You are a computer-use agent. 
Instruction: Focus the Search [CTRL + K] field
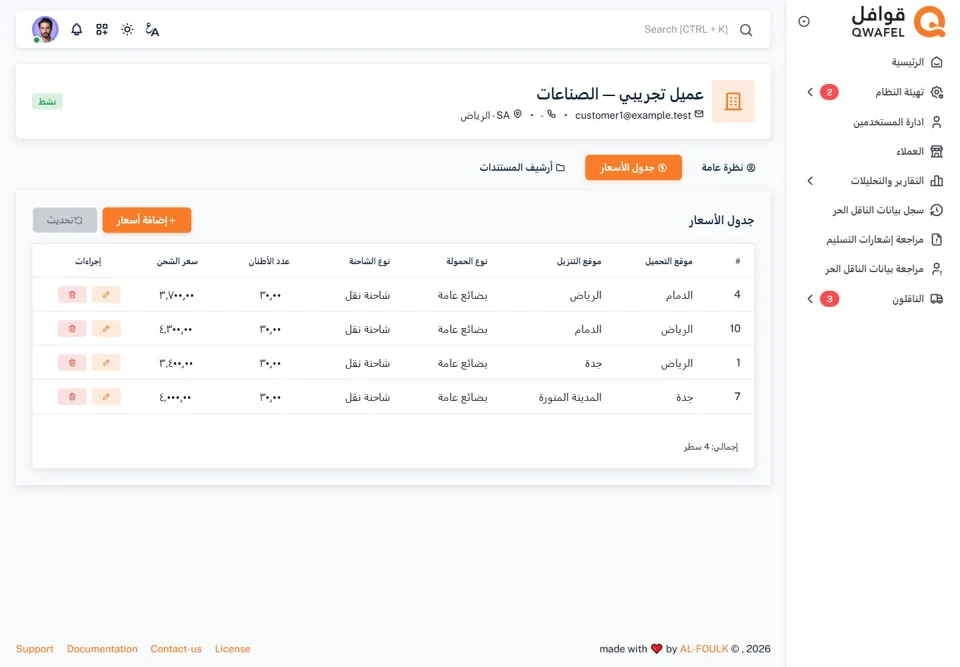point(686,29)
